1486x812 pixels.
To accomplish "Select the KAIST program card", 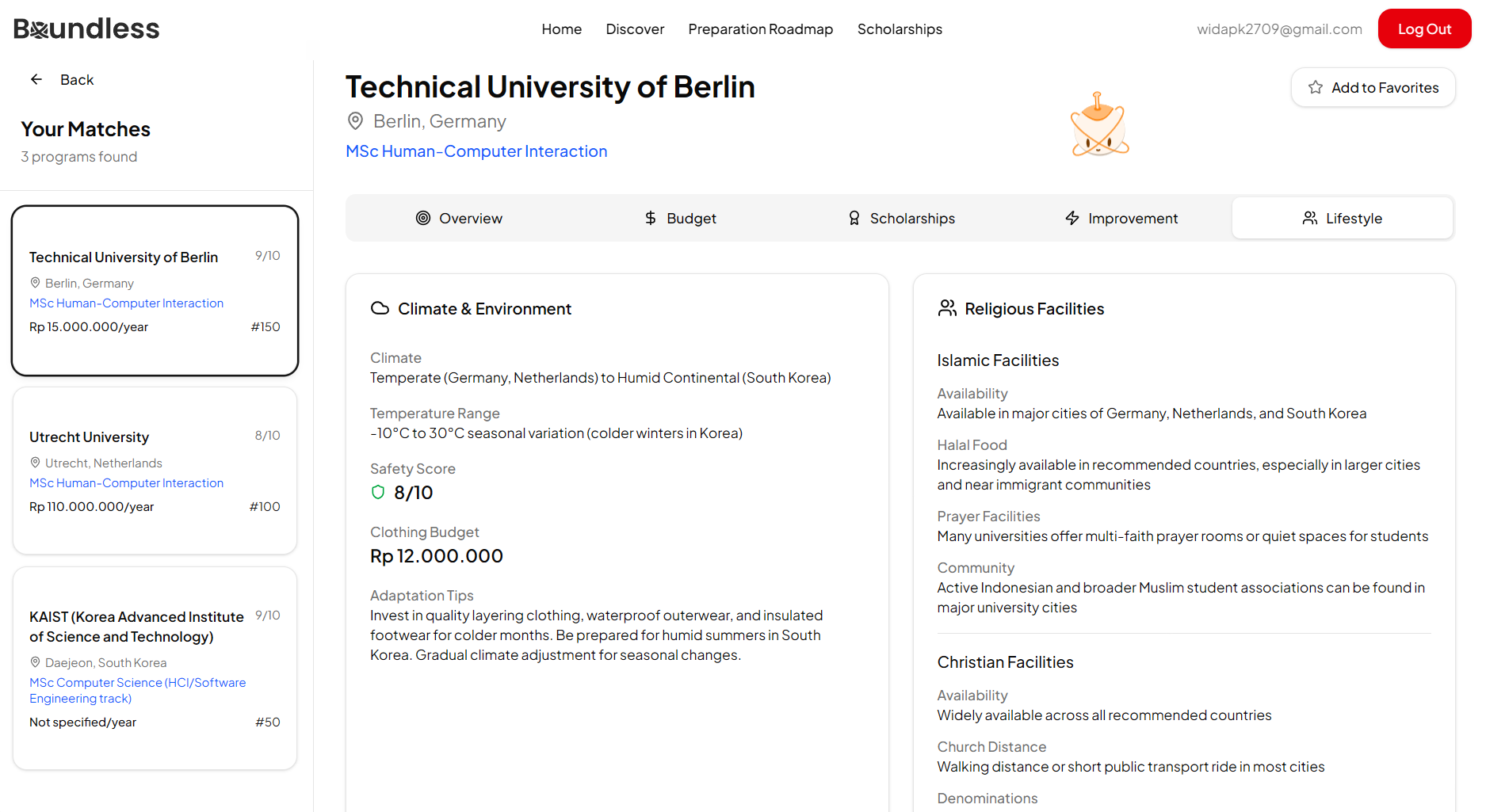I will [155, 667].
